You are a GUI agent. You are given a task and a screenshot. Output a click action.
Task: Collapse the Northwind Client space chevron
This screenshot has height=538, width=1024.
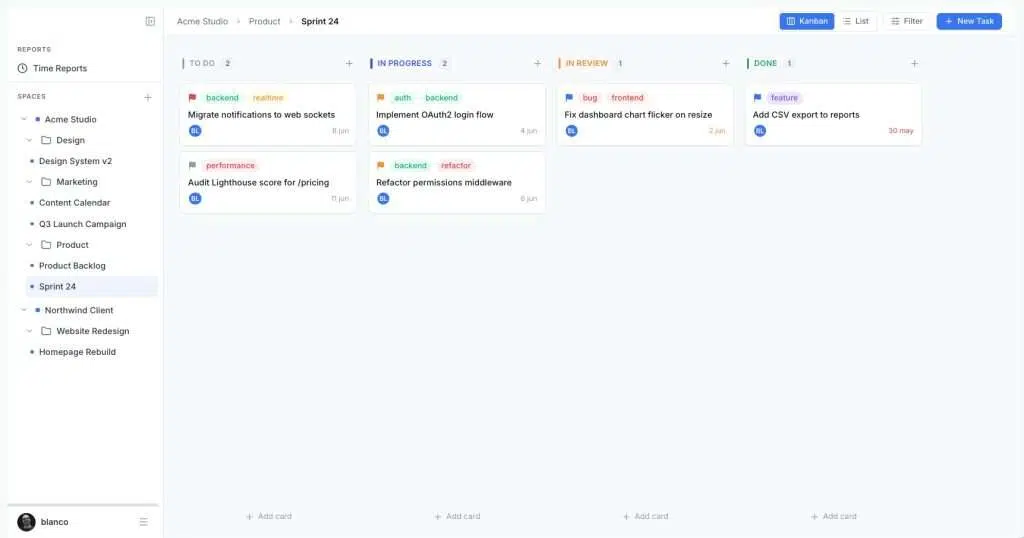point(24,310)
